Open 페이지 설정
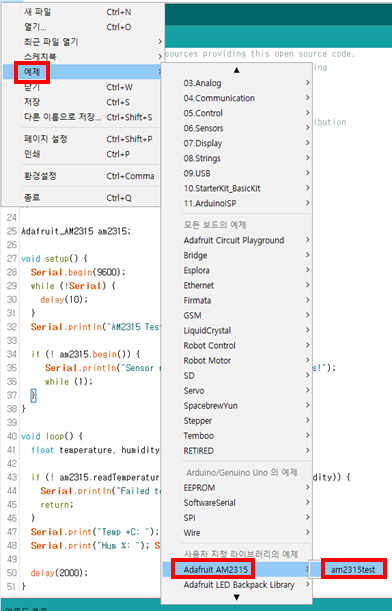 click(82, 139)
